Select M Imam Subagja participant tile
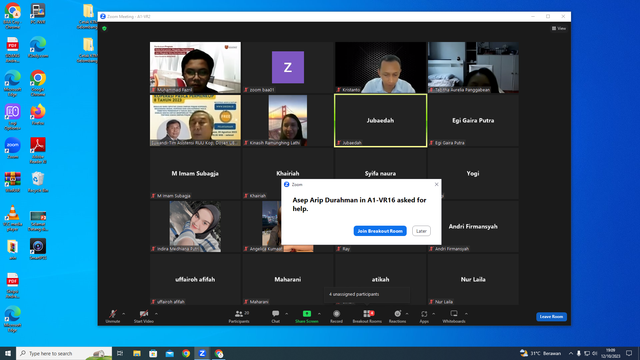Screen dimensions: 640x360 (195, 173)
